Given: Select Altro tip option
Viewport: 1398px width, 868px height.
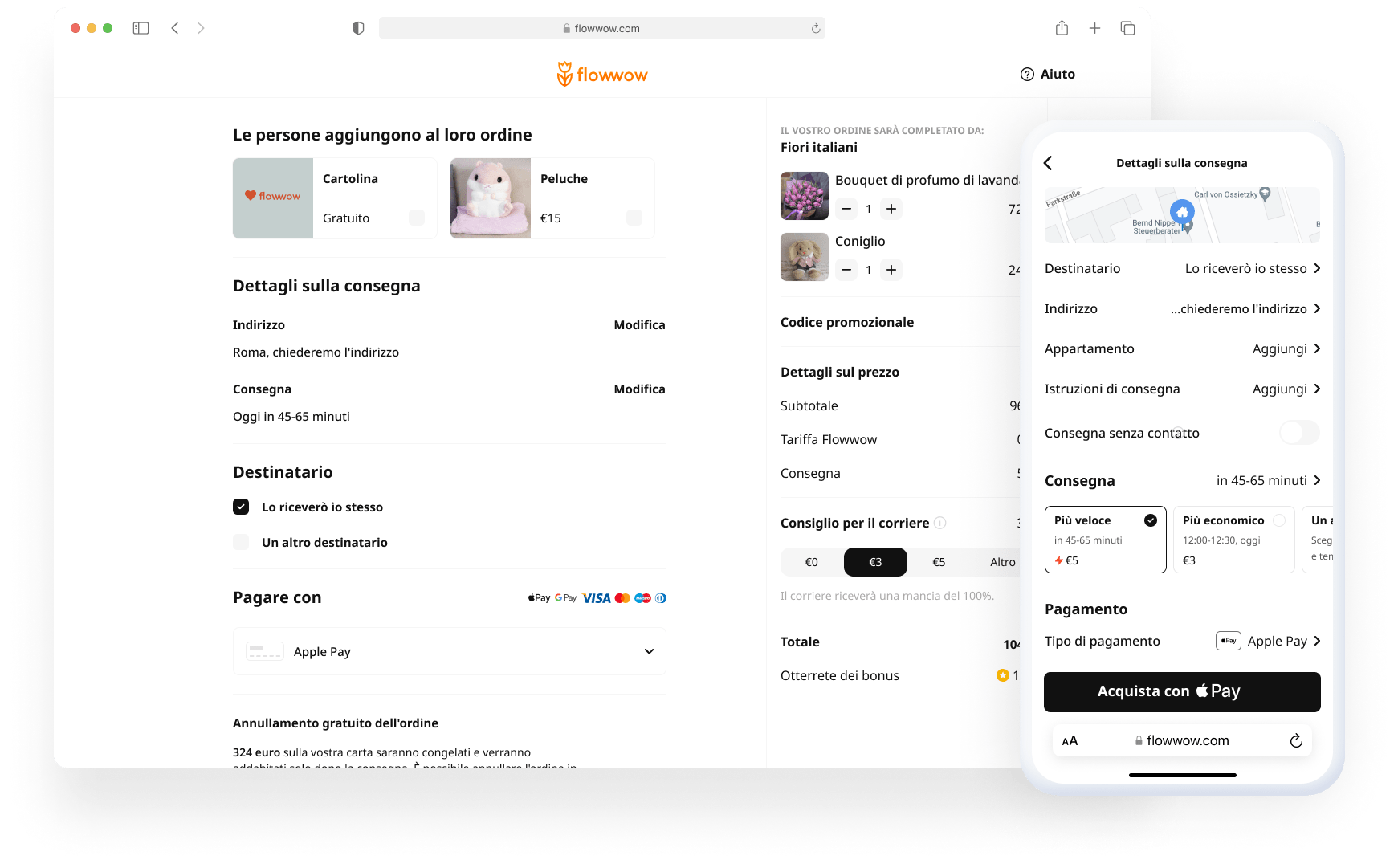Looking at the screenshot, I should [1002, 562].
